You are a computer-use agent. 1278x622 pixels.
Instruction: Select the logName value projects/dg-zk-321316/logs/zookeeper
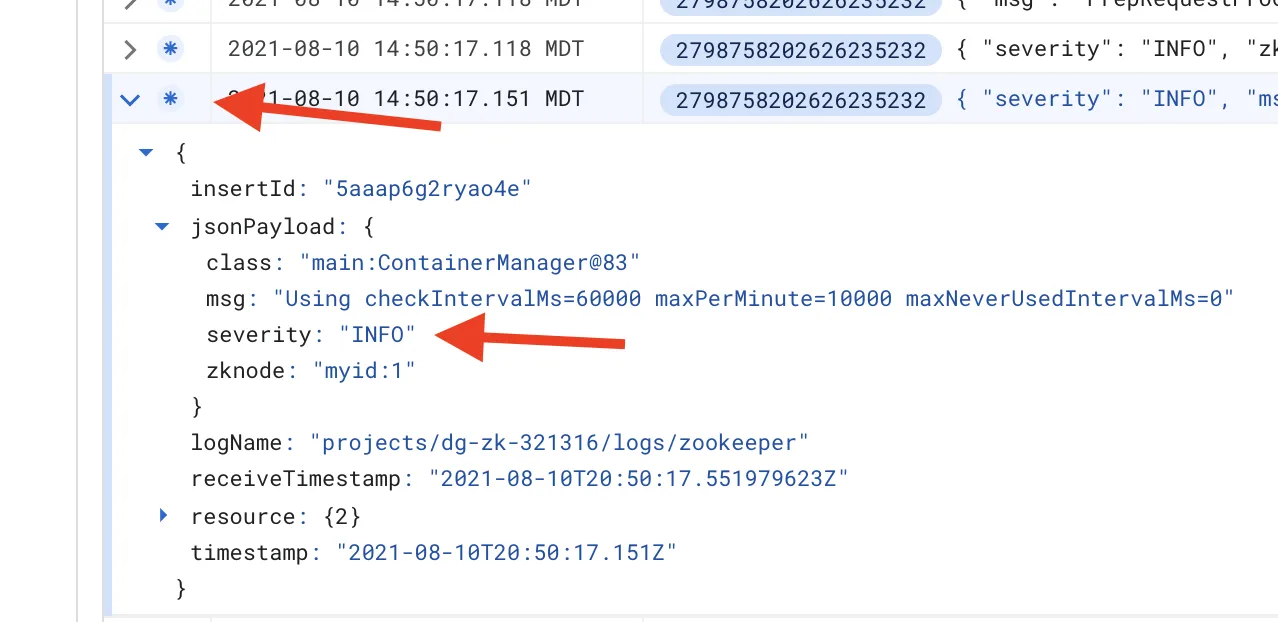(559, 443)
